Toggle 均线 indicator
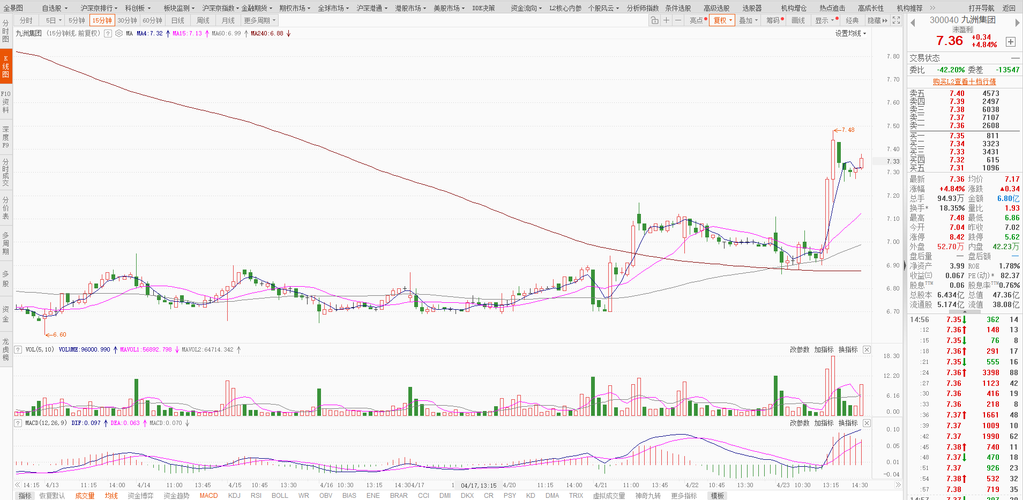1023x500 pixels. pos(110,495)
